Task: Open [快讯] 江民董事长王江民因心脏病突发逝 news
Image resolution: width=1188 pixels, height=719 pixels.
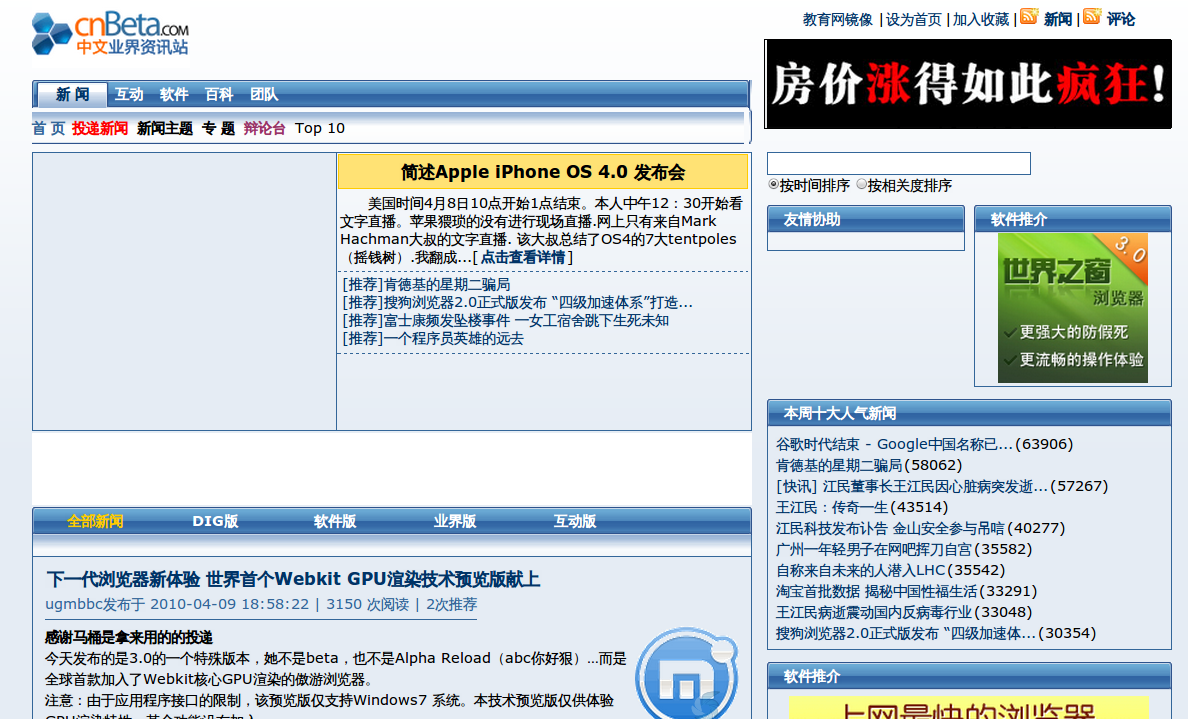Action: tap(912, 486)
